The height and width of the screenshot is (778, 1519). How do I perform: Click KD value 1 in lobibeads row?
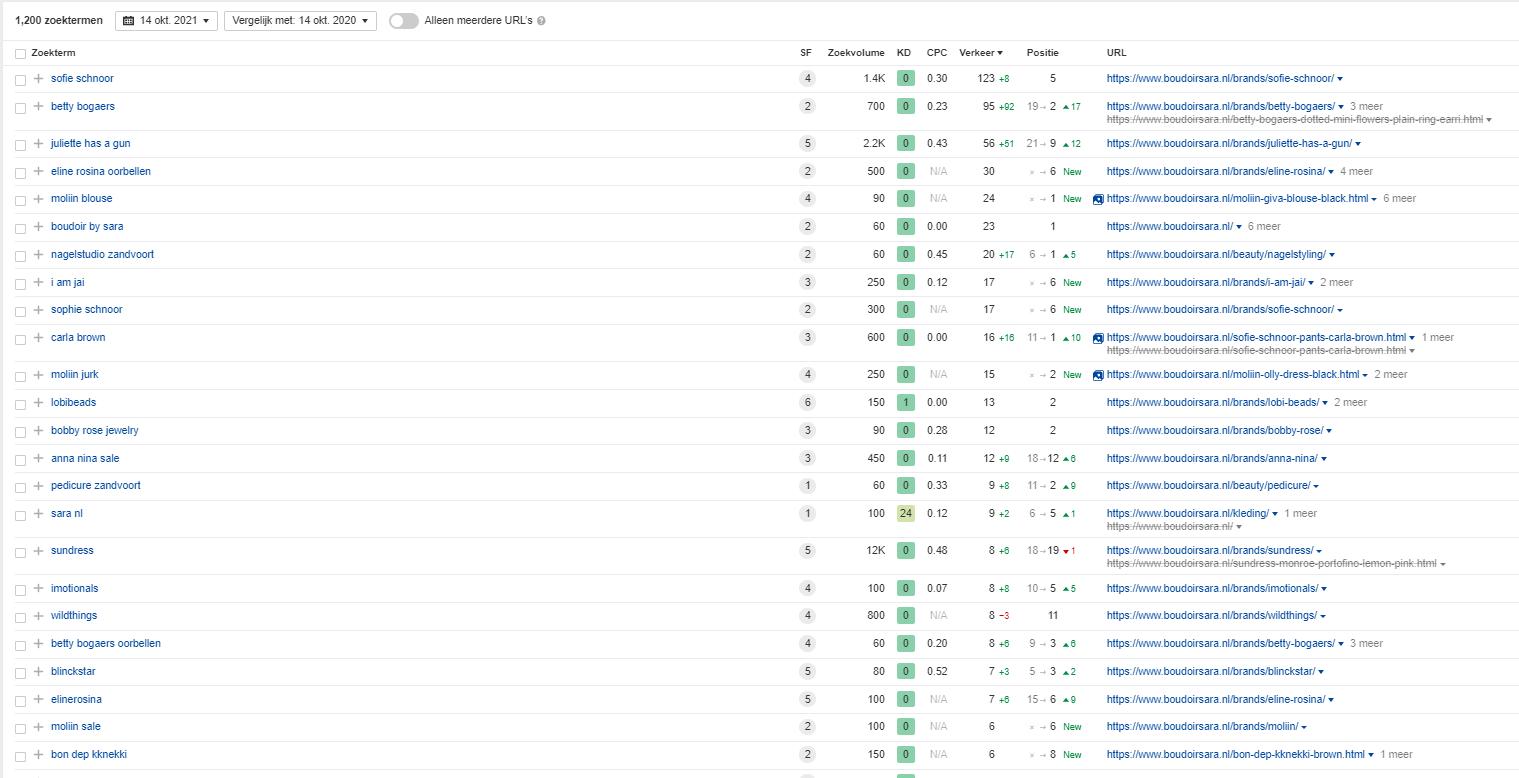905,402
